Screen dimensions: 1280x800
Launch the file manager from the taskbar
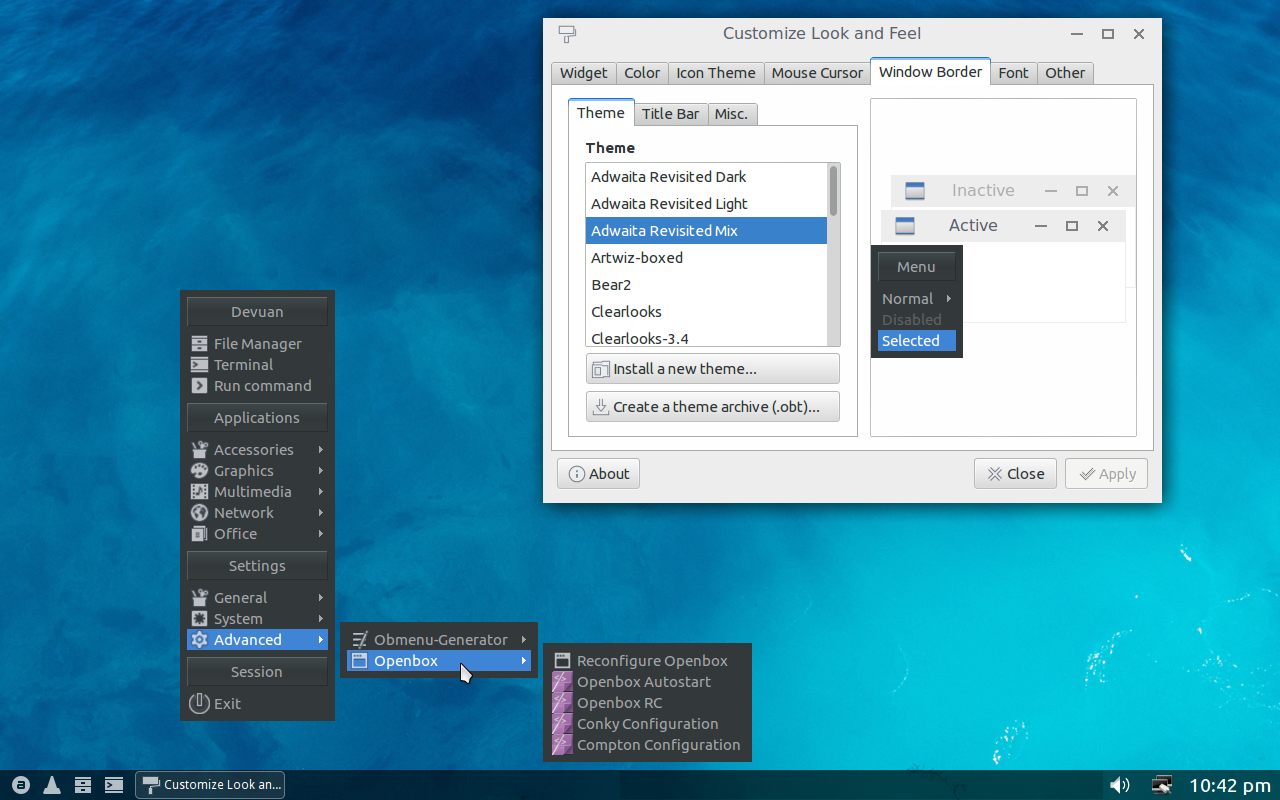tap(83, 785)
